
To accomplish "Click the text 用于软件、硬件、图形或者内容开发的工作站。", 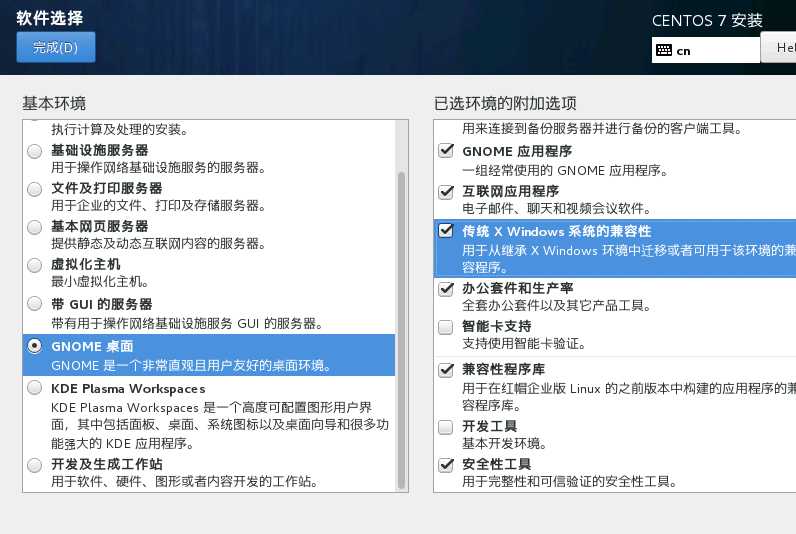I will click(x=185, y=481).
